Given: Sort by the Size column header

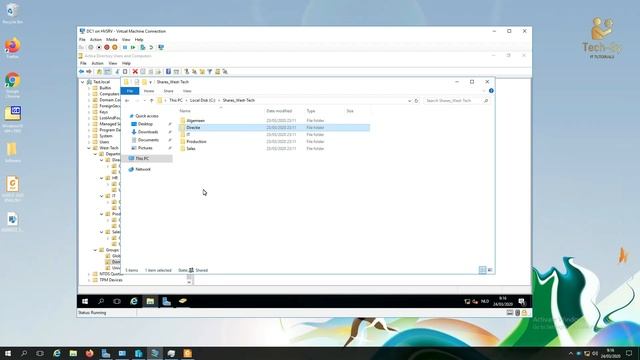Looking at the screenshot, I should tap(350, 111).
